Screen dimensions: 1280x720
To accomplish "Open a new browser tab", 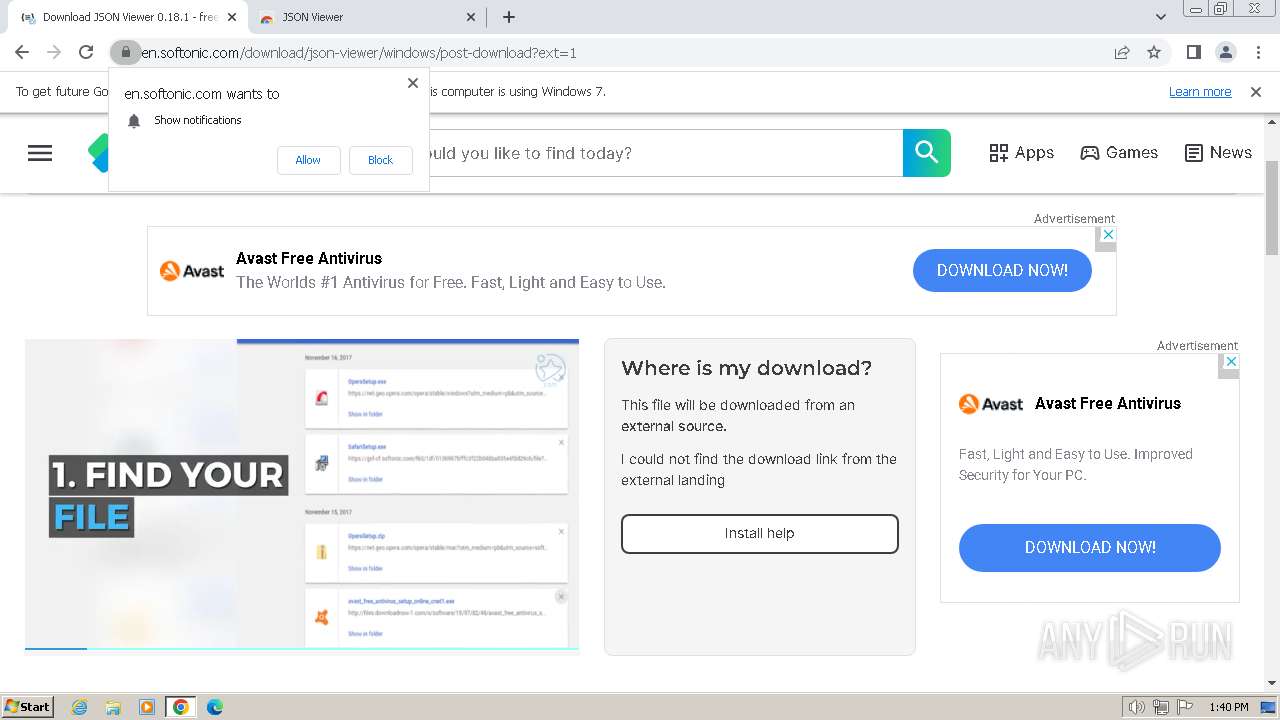I will click(x=508, y=17).
